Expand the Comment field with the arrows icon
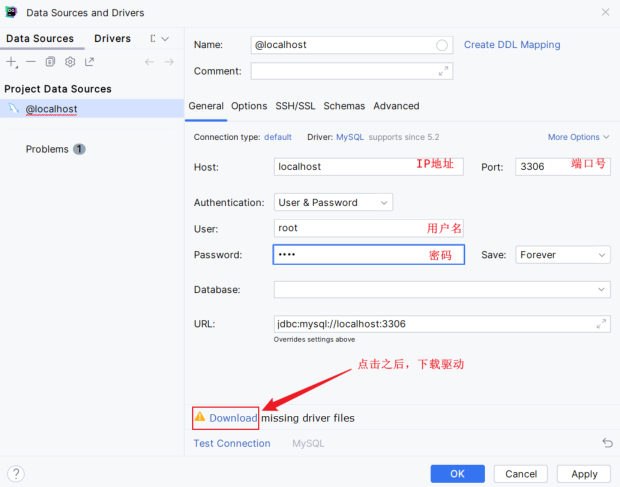This screenshot has width=620, height=487. pos(443,71)
